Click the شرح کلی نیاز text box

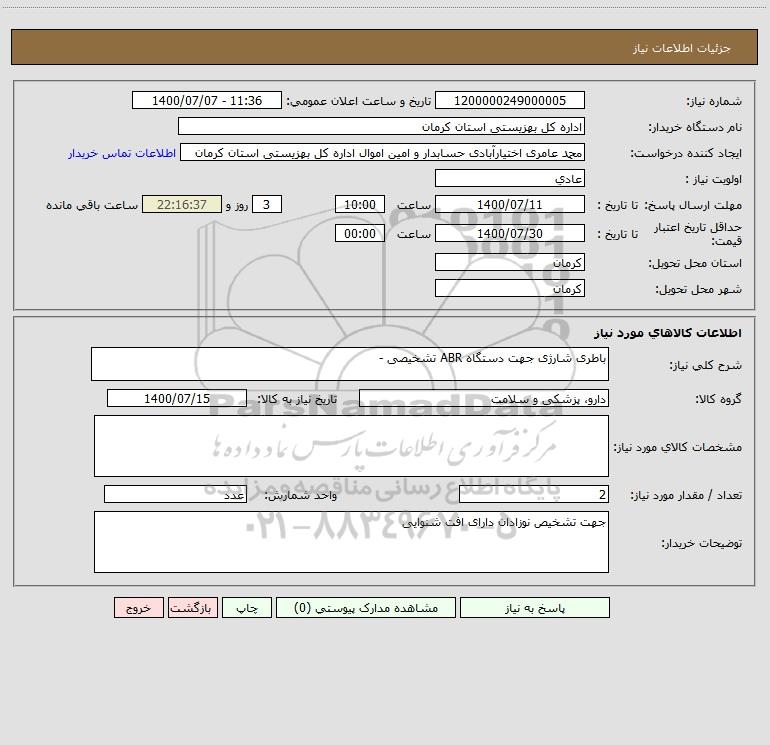350,364
